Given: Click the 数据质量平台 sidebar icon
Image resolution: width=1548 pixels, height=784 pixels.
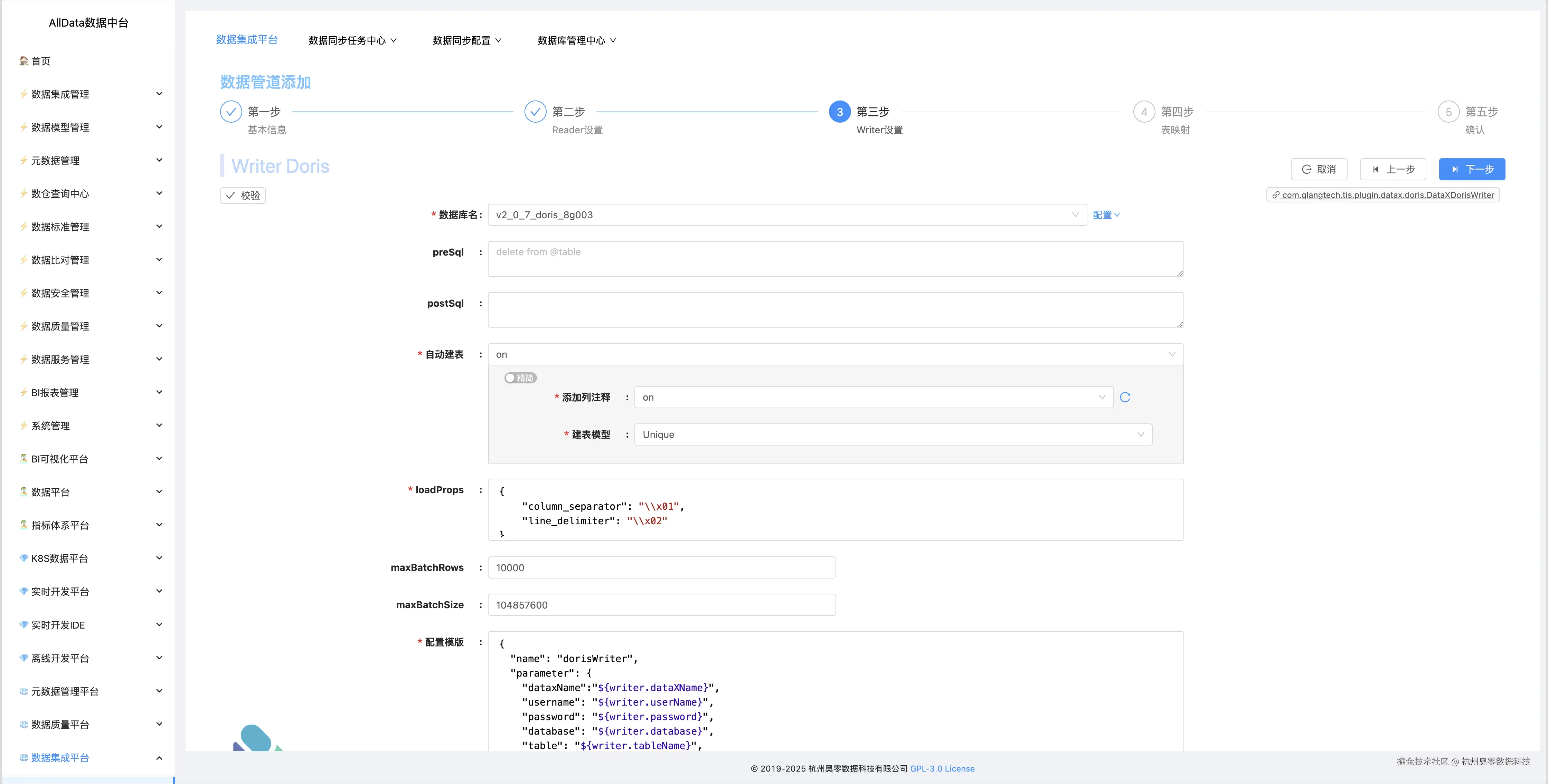Looking at the screenshot, I should (x=23, y=724).
